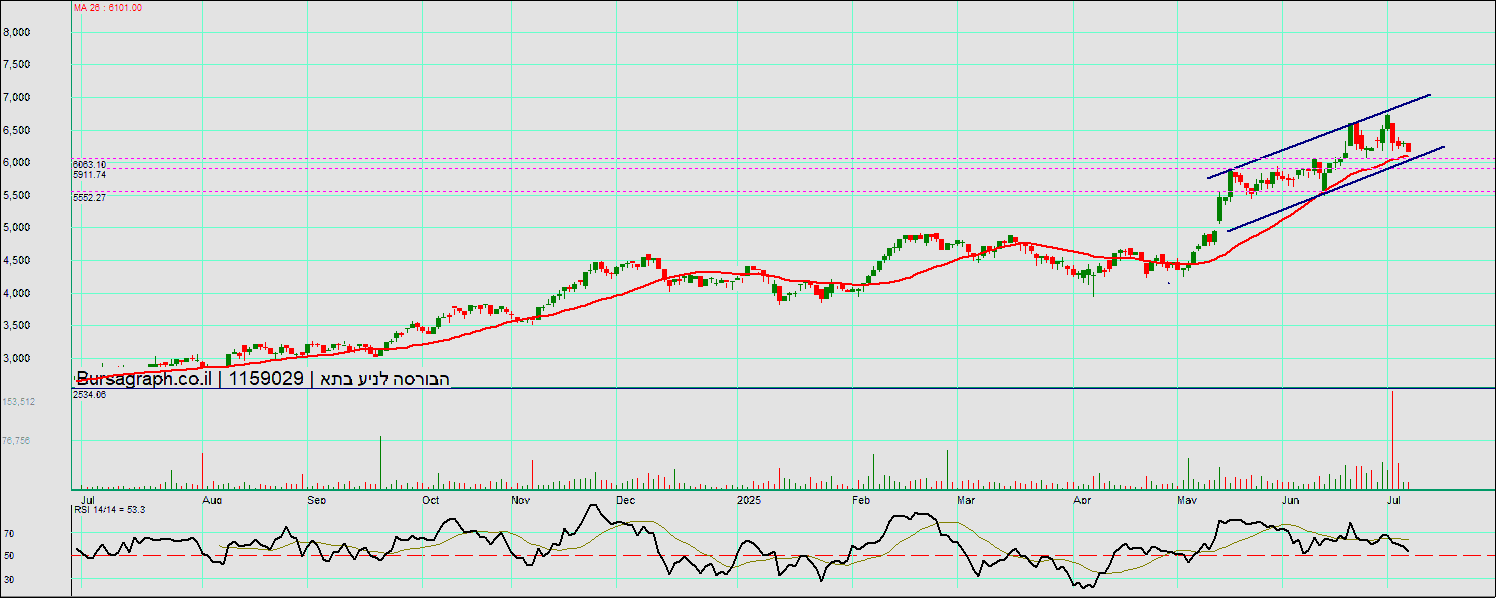This screenshot has height=598, width=1496.
Task: Click the MA 26 indicator label
Action: point(108,8)
